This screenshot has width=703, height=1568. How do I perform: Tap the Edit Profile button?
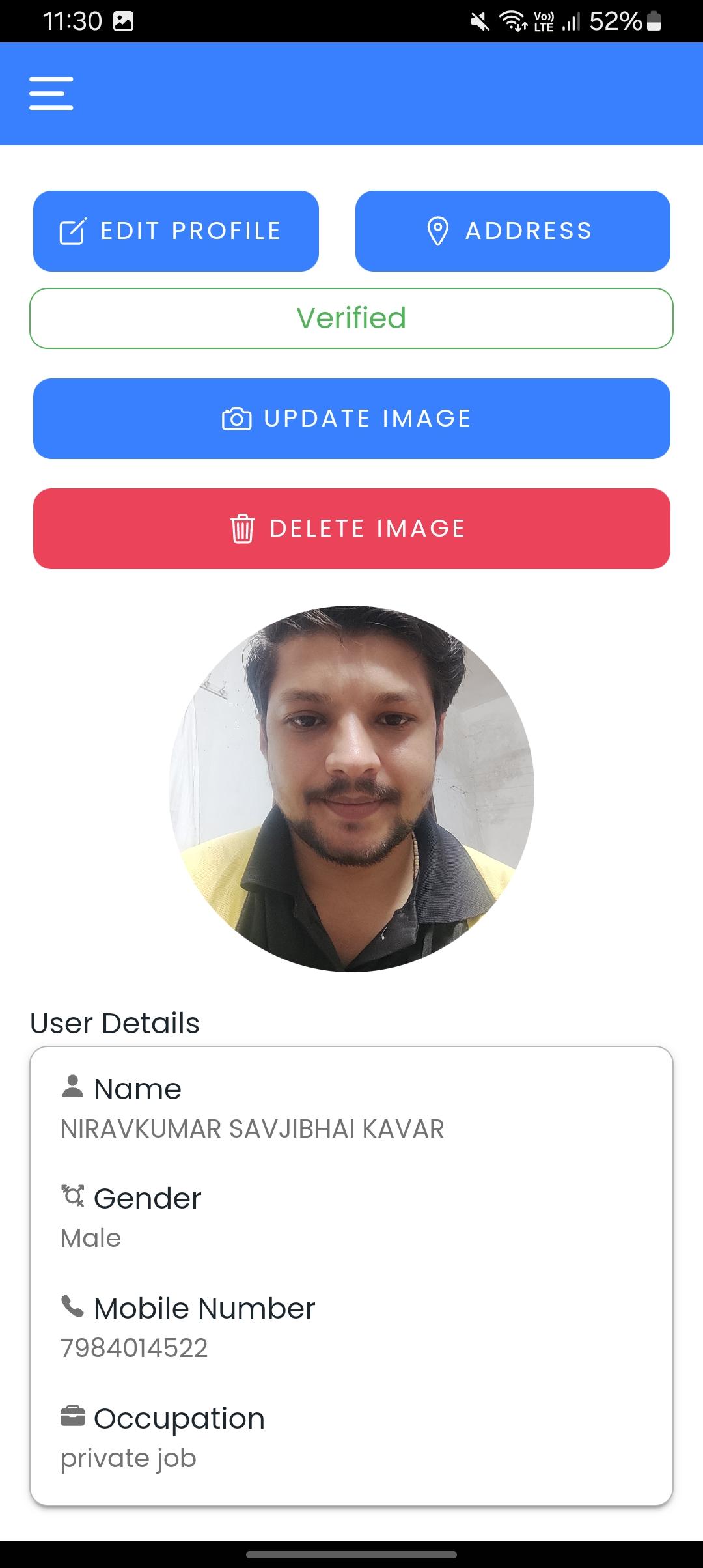[x=176, y=231]
